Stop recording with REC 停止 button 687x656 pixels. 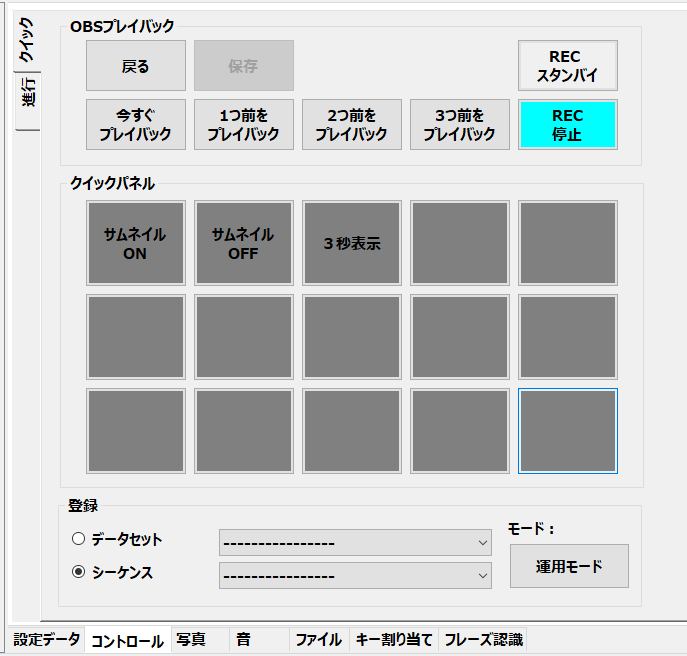[567, 125]
